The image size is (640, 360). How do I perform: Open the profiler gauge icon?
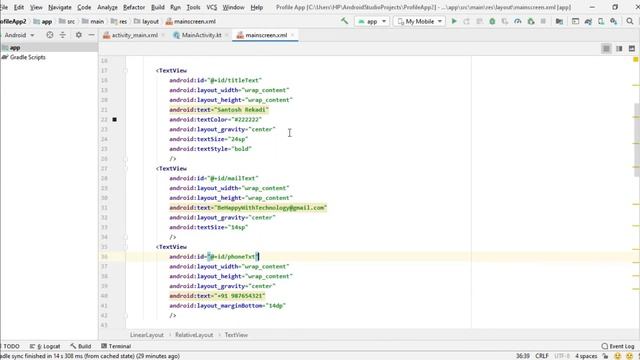(x=518, y=21)
